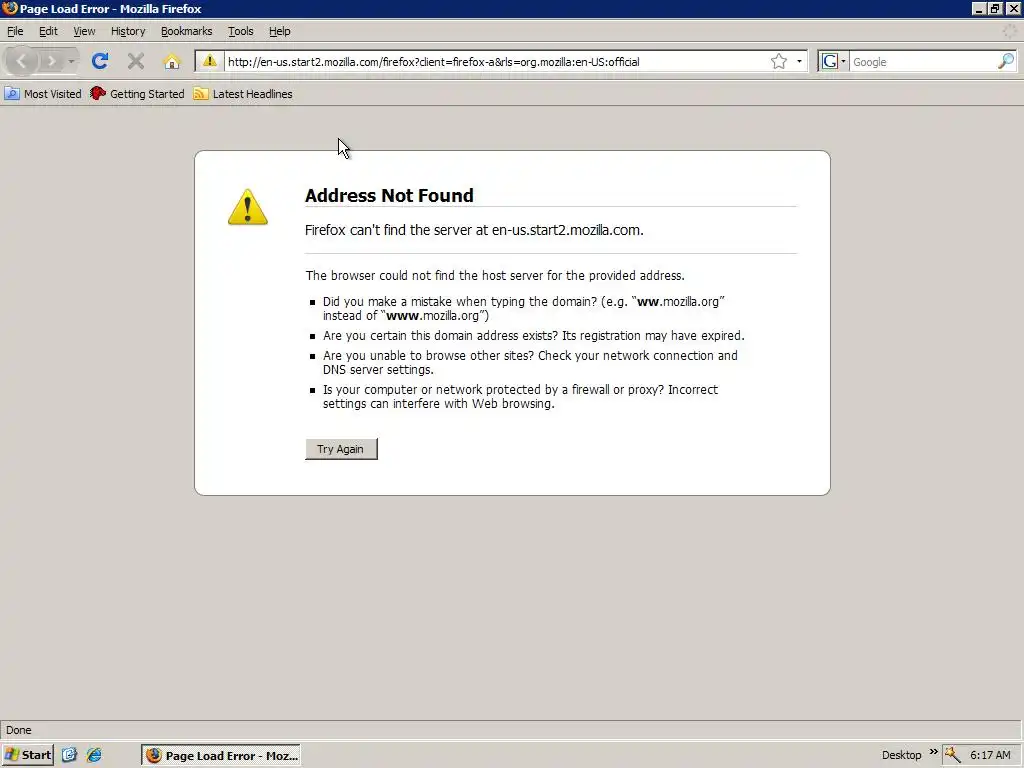The image size is (1024, 768).
Task: Click the Desktop toolbar label in taskbar
Action: [x=901, y=756]
